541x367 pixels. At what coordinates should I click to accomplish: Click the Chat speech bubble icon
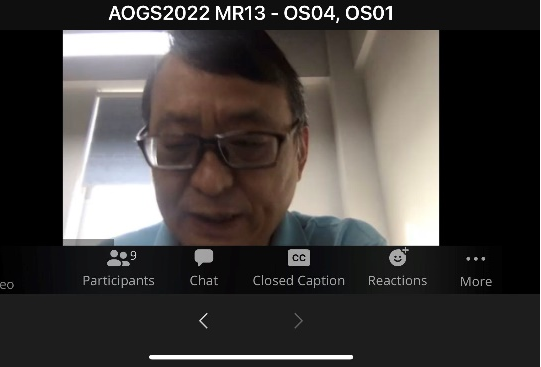(x=204, y=257)
